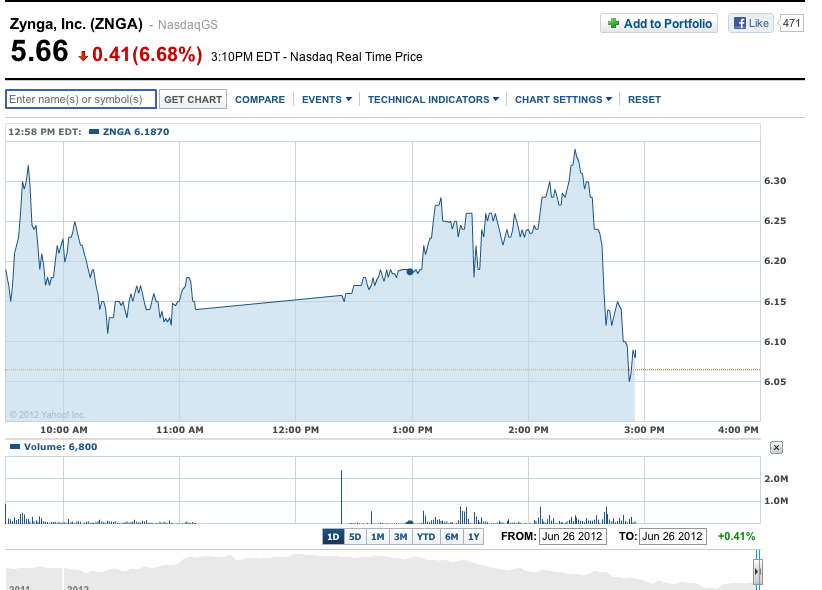This screenshot has width=822, height=590.
Task: Click the 10:00 AM axis label
Action: (64, 430)
